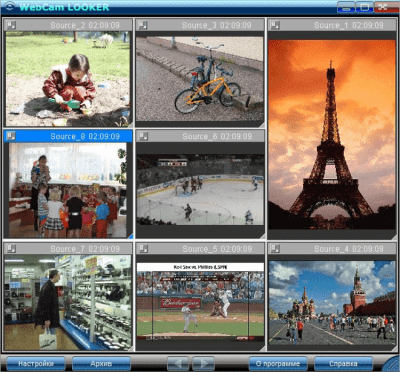400x372 pixels.
Task: Click the Source_7 panel header icon
Action: (11, 248)
